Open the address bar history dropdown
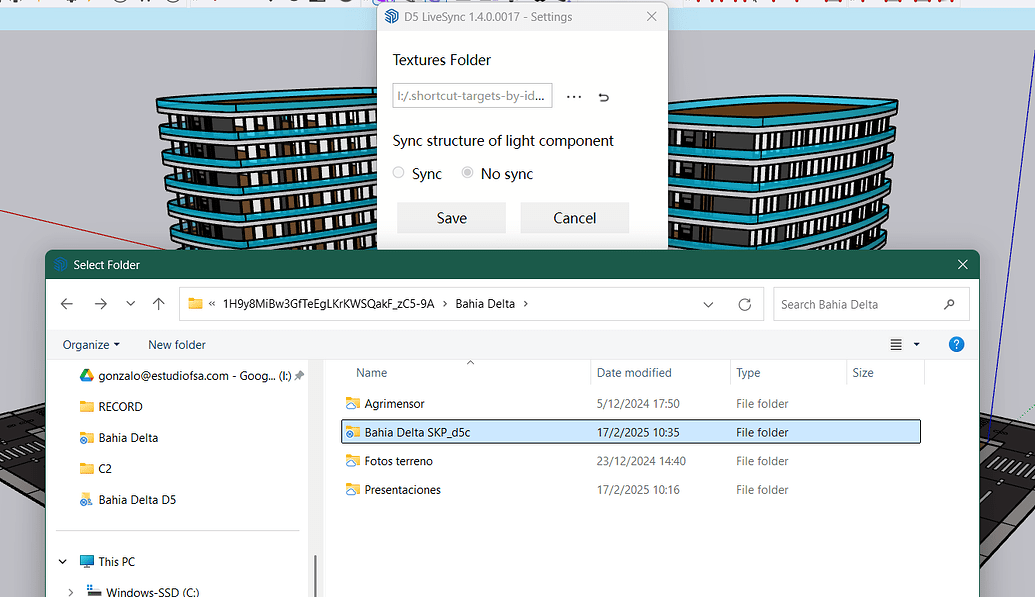 (x=708, y=304)
